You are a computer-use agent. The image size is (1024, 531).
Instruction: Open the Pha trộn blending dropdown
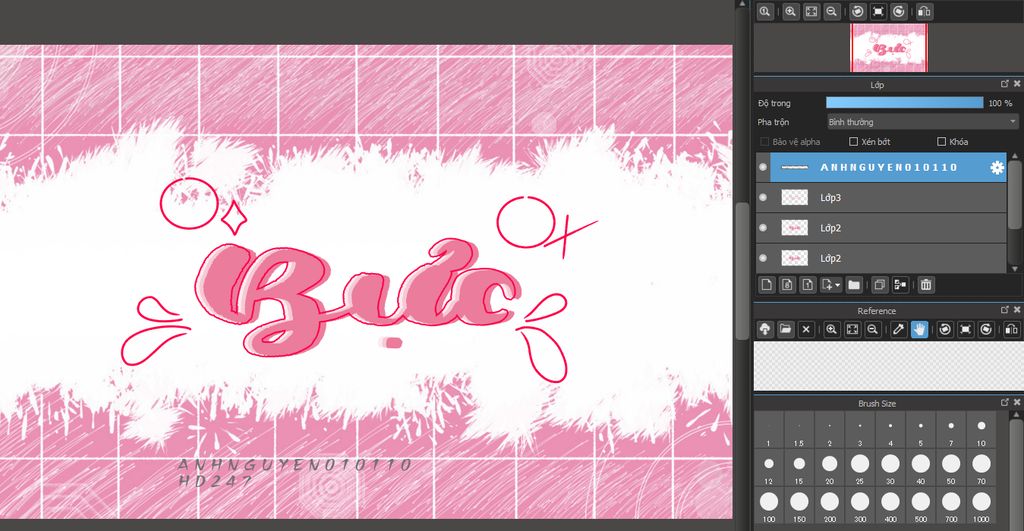[x=922, y=122]
